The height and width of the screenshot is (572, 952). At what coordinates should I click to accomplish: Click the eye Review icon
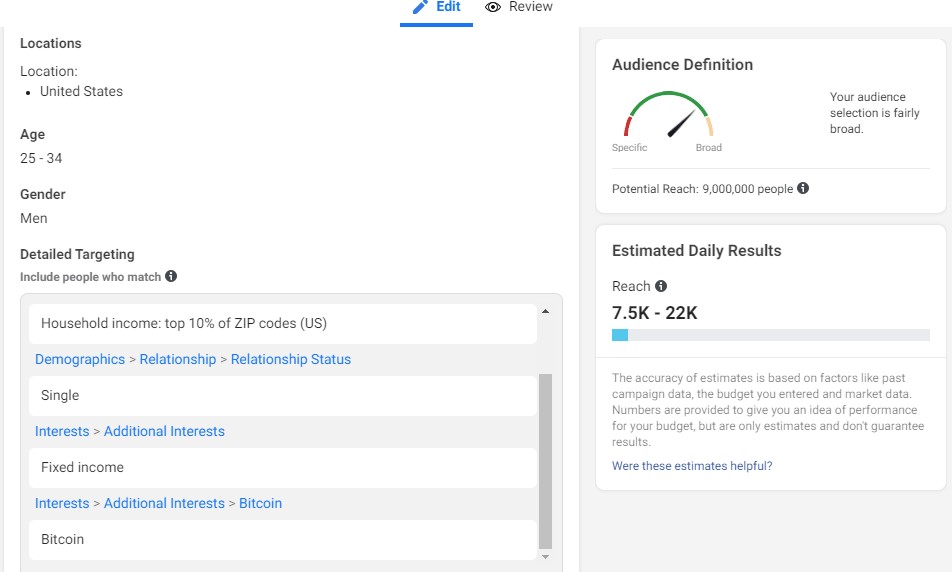493,7
